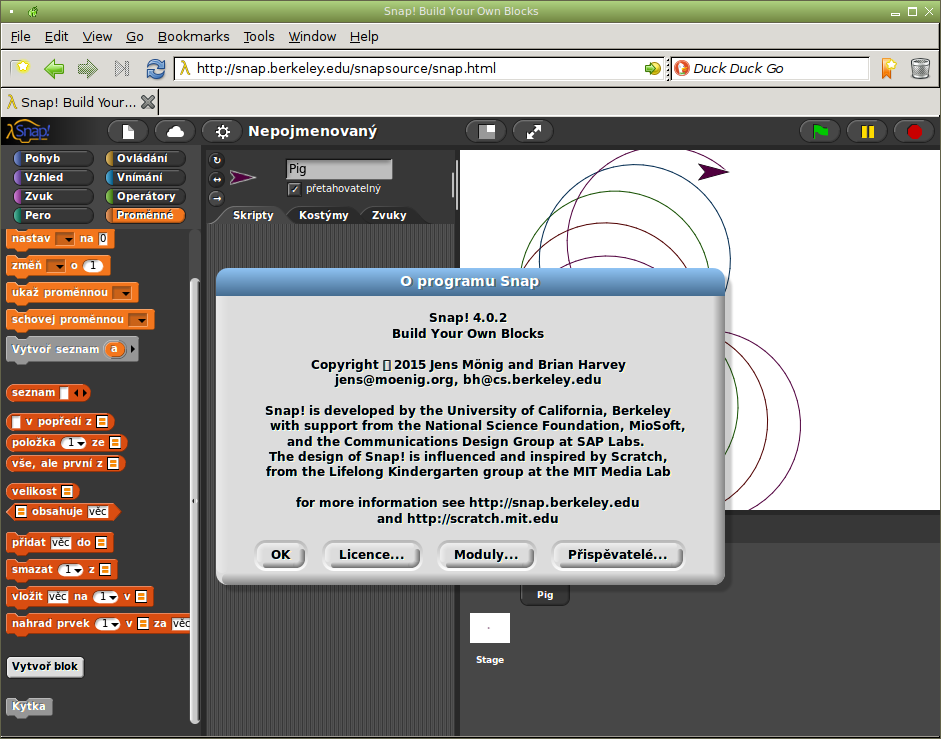Screen dimensions: 941x739
Task: Open the settings gear icon
Action: [x=222, y=131]
